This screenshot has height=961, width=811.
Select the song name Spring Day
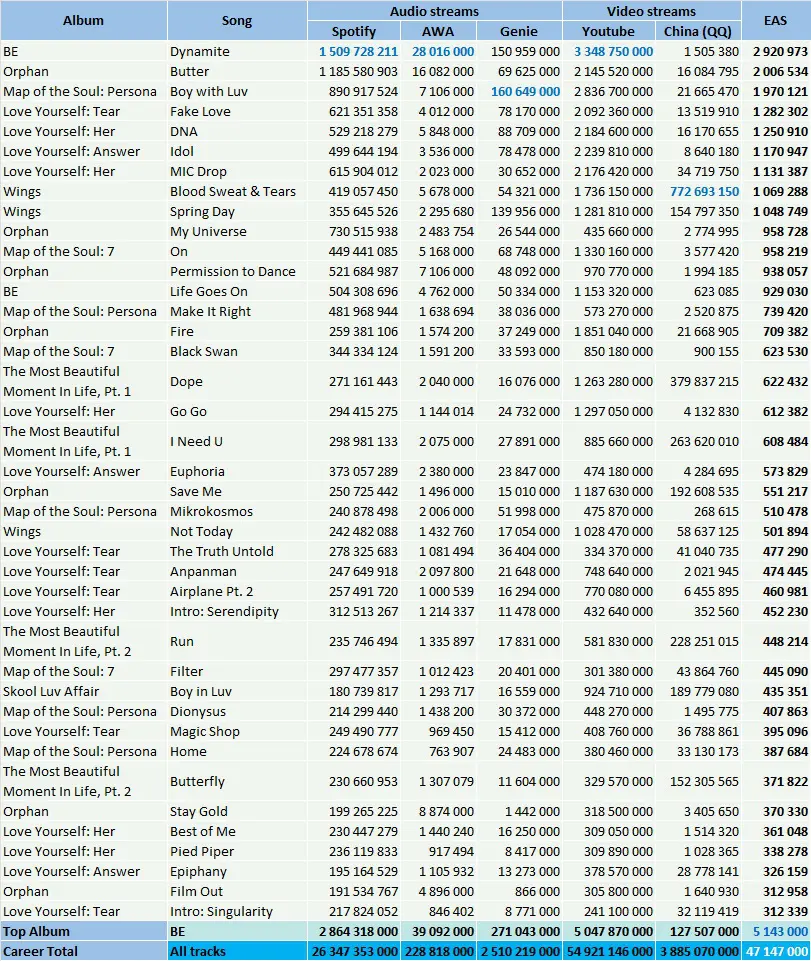tap(202, 211)
